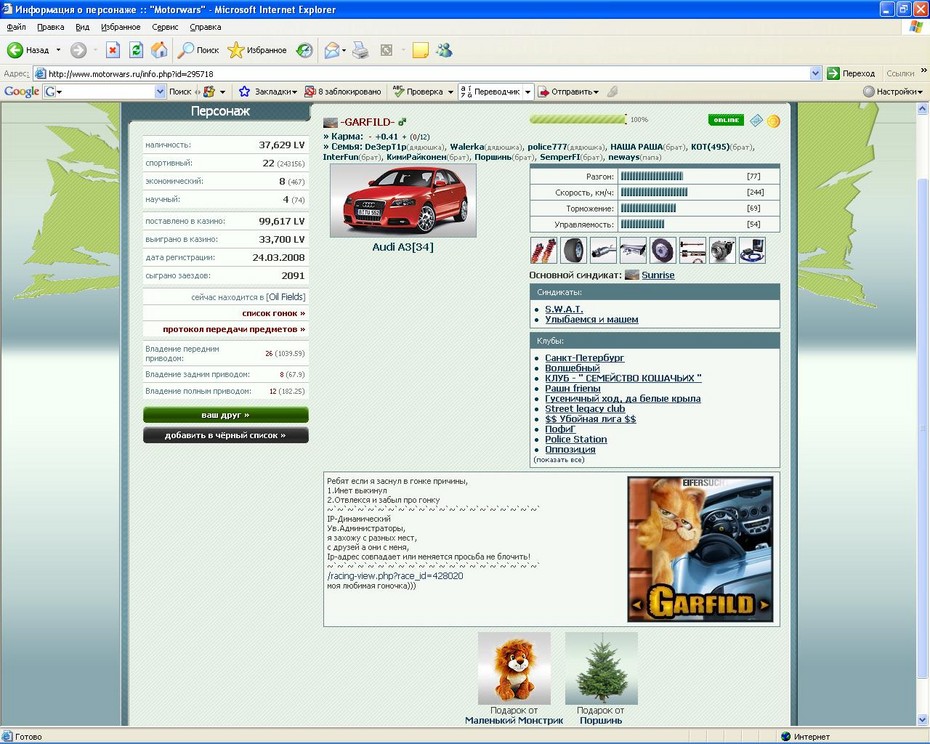The width and height of the screenshot is (930, 744).
Task: Open the Санкт-Петербург club link
Action: 584,358
